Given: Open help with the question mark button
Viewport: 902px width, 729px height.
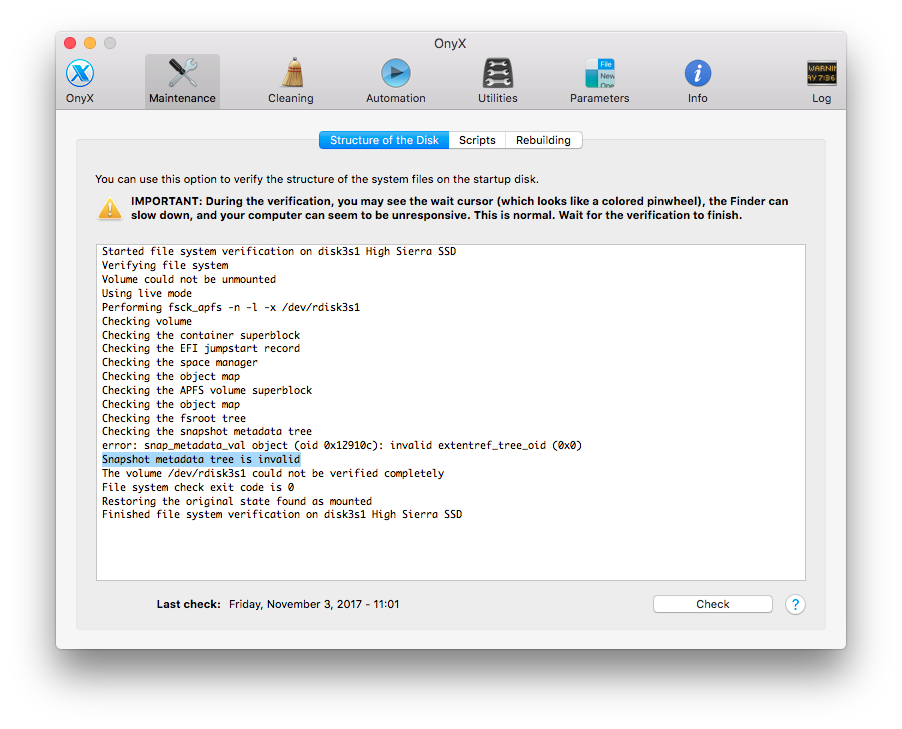Looking at the screenshot, I should tap(795, 605).
